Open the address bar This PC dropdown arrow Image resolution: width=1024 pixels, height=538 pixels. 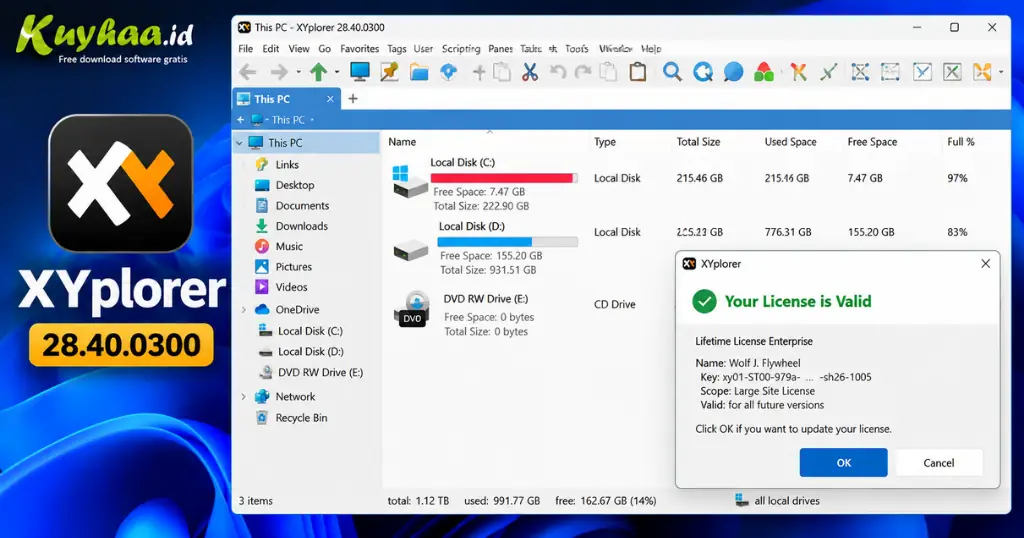(x=312, y=120)
